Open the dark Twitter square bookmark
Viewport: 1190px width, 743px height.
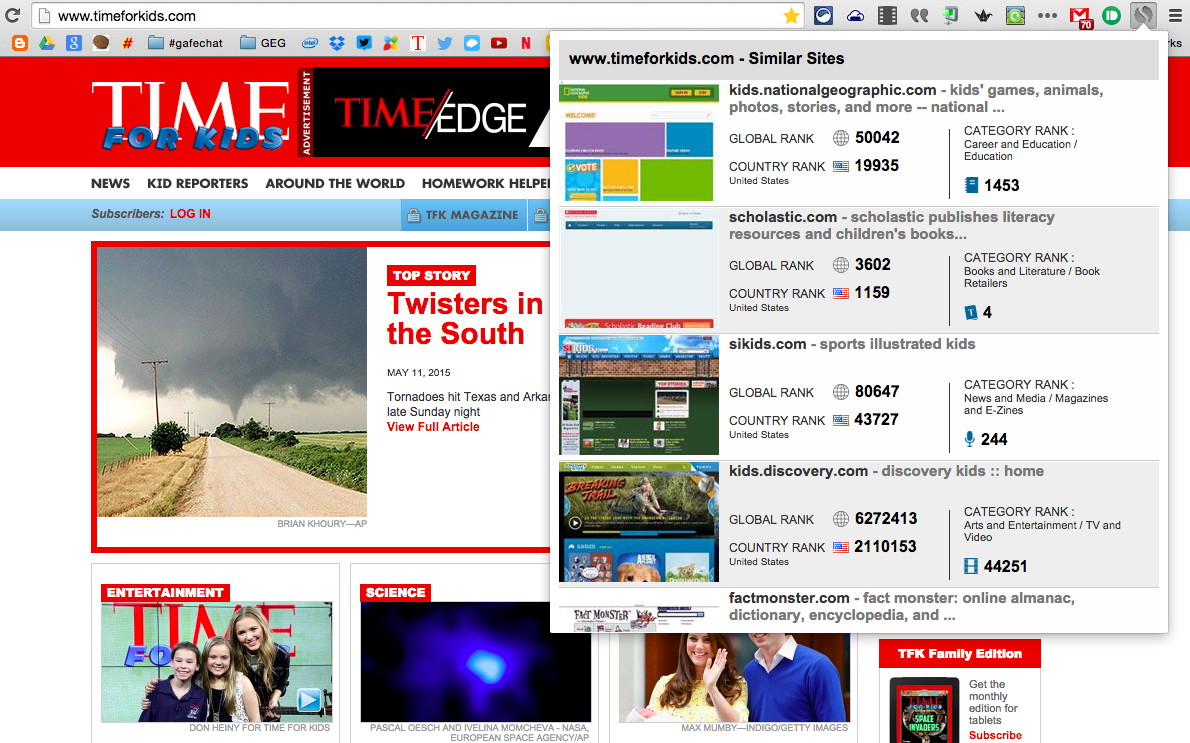point(364,43)
